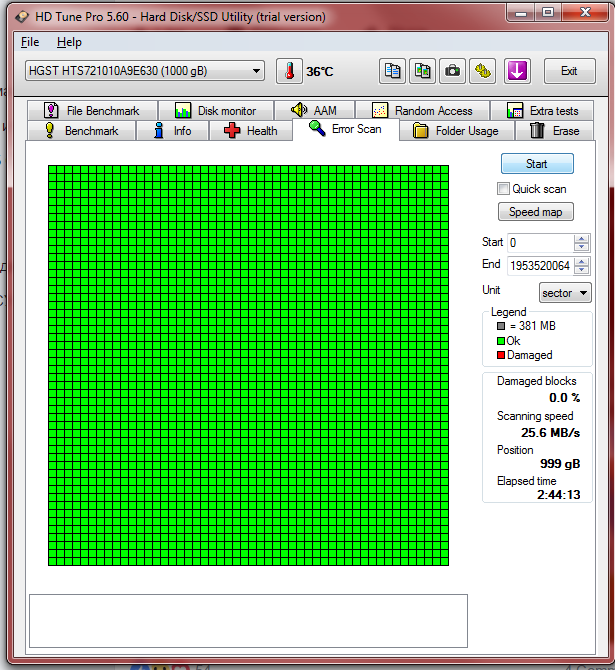This screenshot has width=615, height=670.
Task: Click the copy screenshot to clipboard icon
Action: click(422, 71)
